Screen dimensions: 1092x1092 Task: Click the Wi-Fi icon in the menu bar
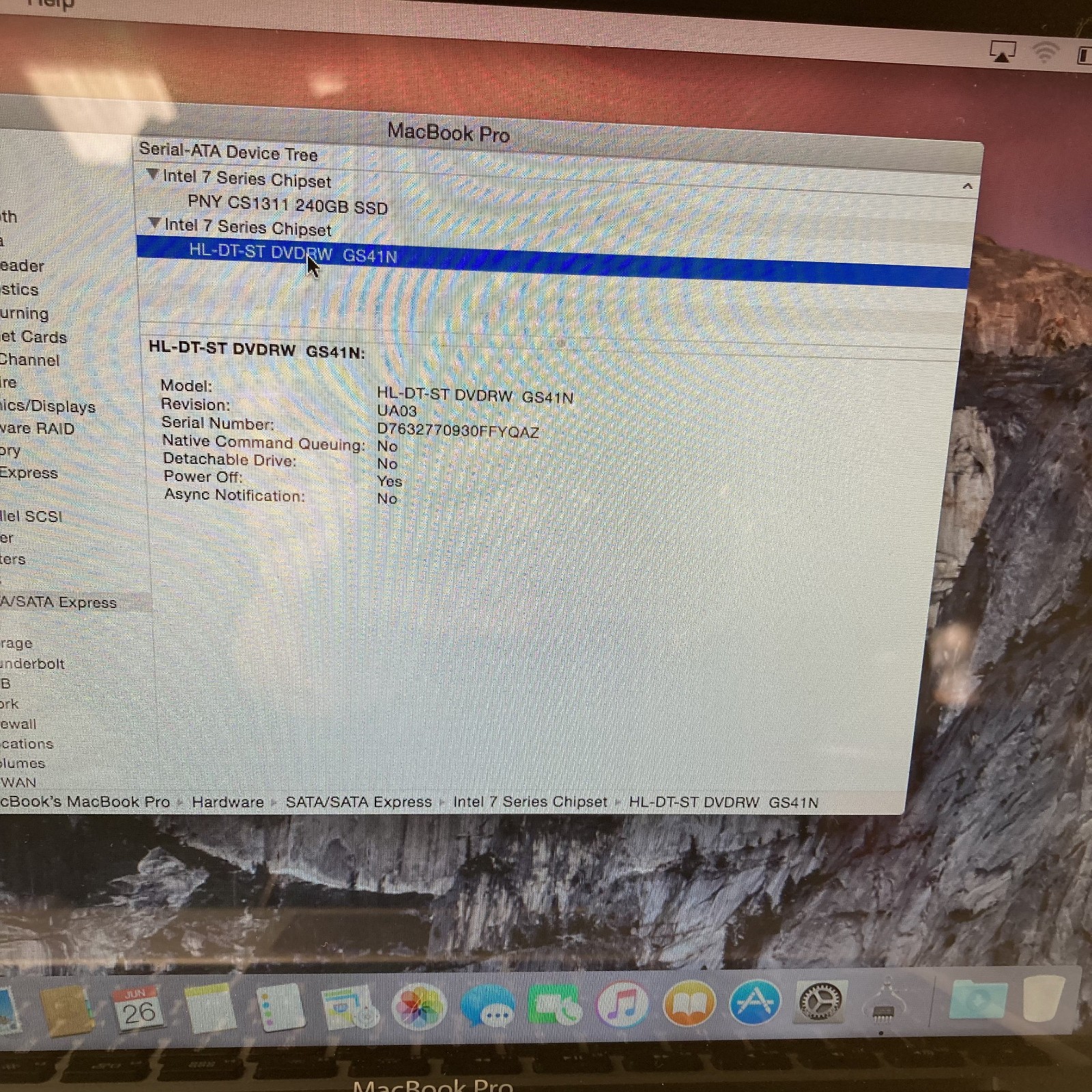(1044, 52)
